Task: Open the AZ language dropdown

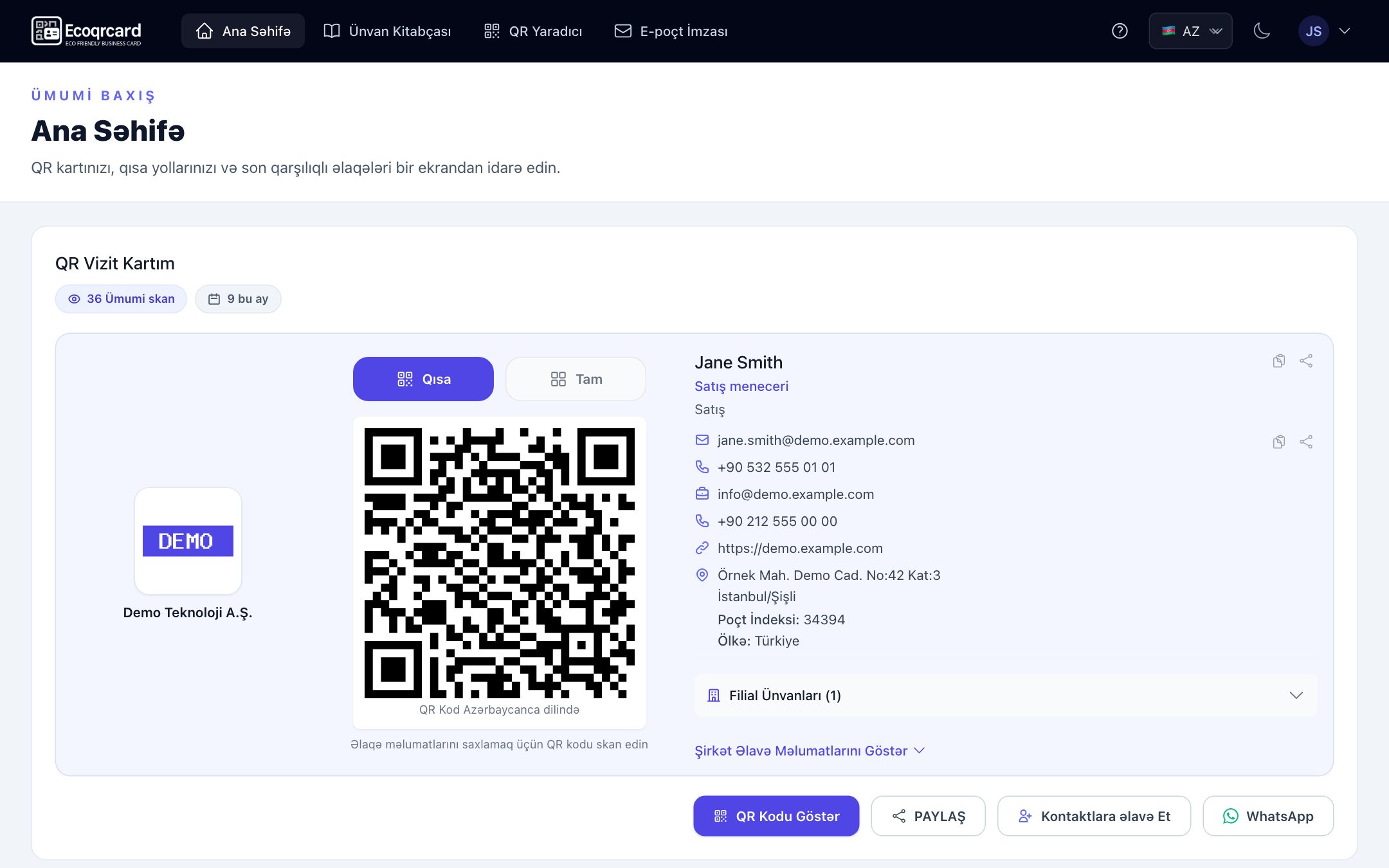Action: coord(1190,31)
